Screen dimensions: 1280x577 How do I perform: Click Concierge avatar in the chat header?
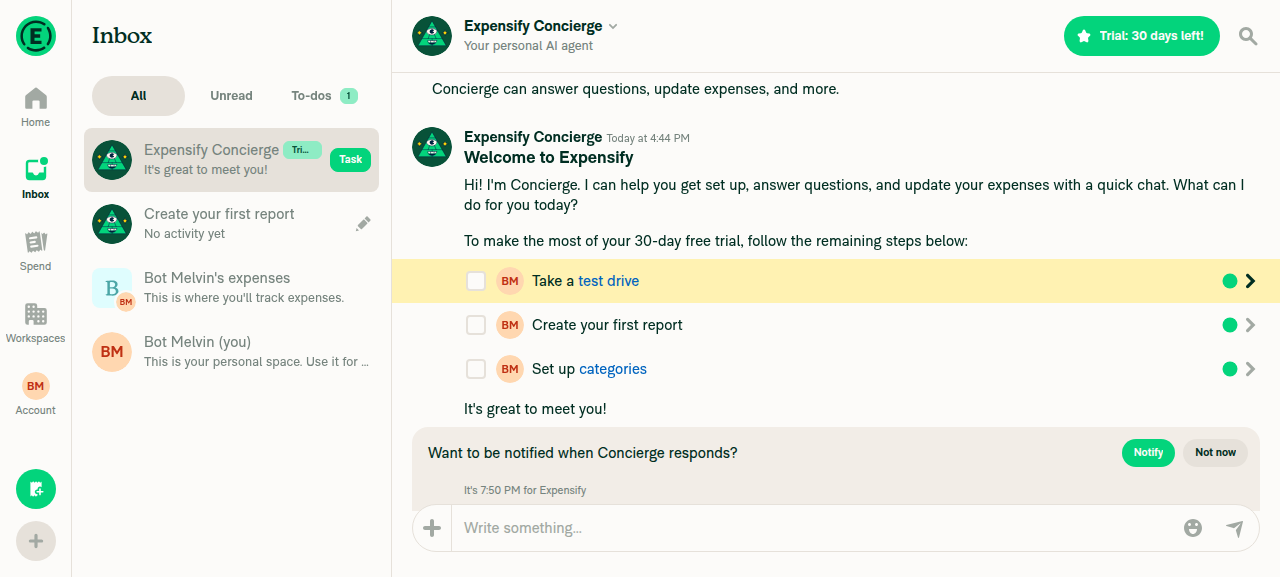coord(432,36)
